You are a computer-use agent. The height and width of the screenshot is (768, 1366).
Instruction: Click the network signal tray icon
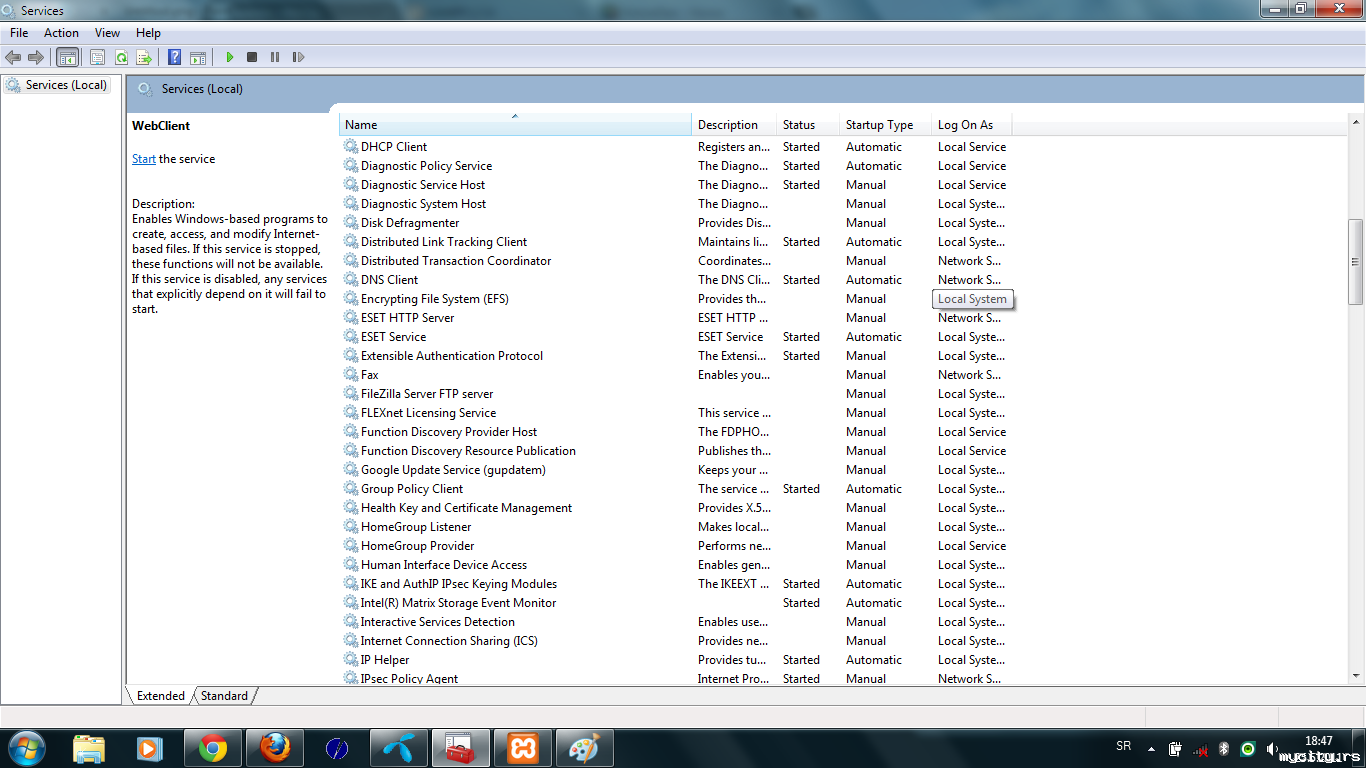(1199, 748)
